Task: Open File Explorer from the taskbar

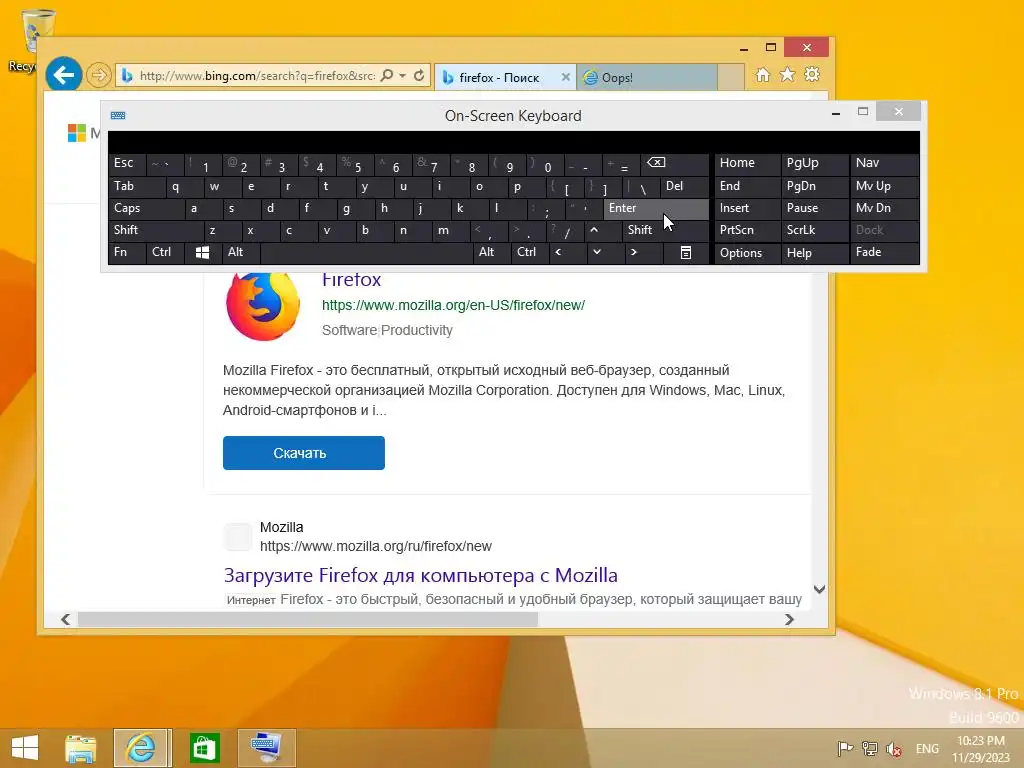Action: coord(80,748)
